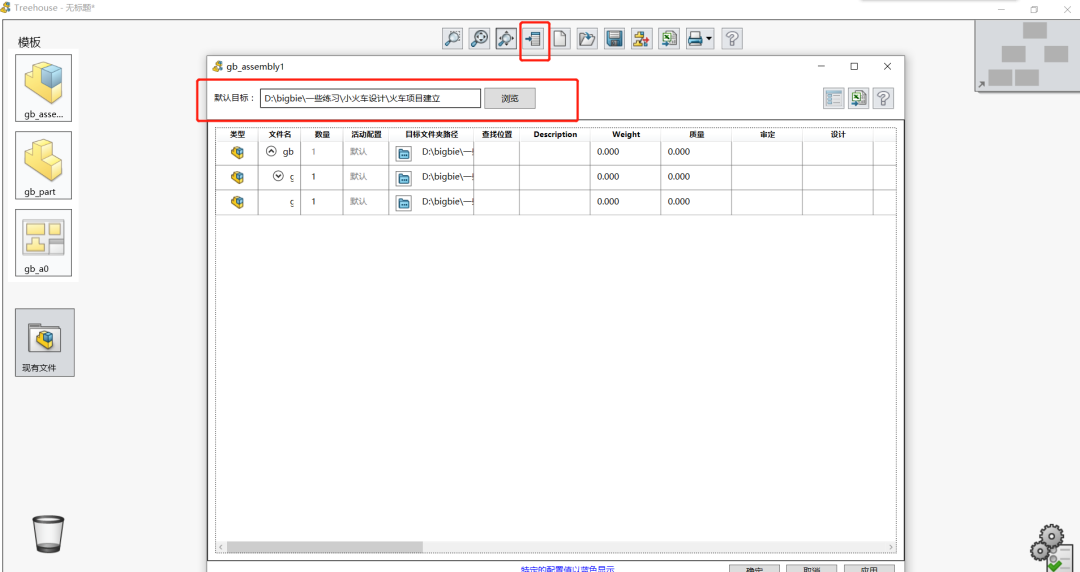1080x572 pixels.
Task: Click the trash bin icon
Action: click(48, 534)
